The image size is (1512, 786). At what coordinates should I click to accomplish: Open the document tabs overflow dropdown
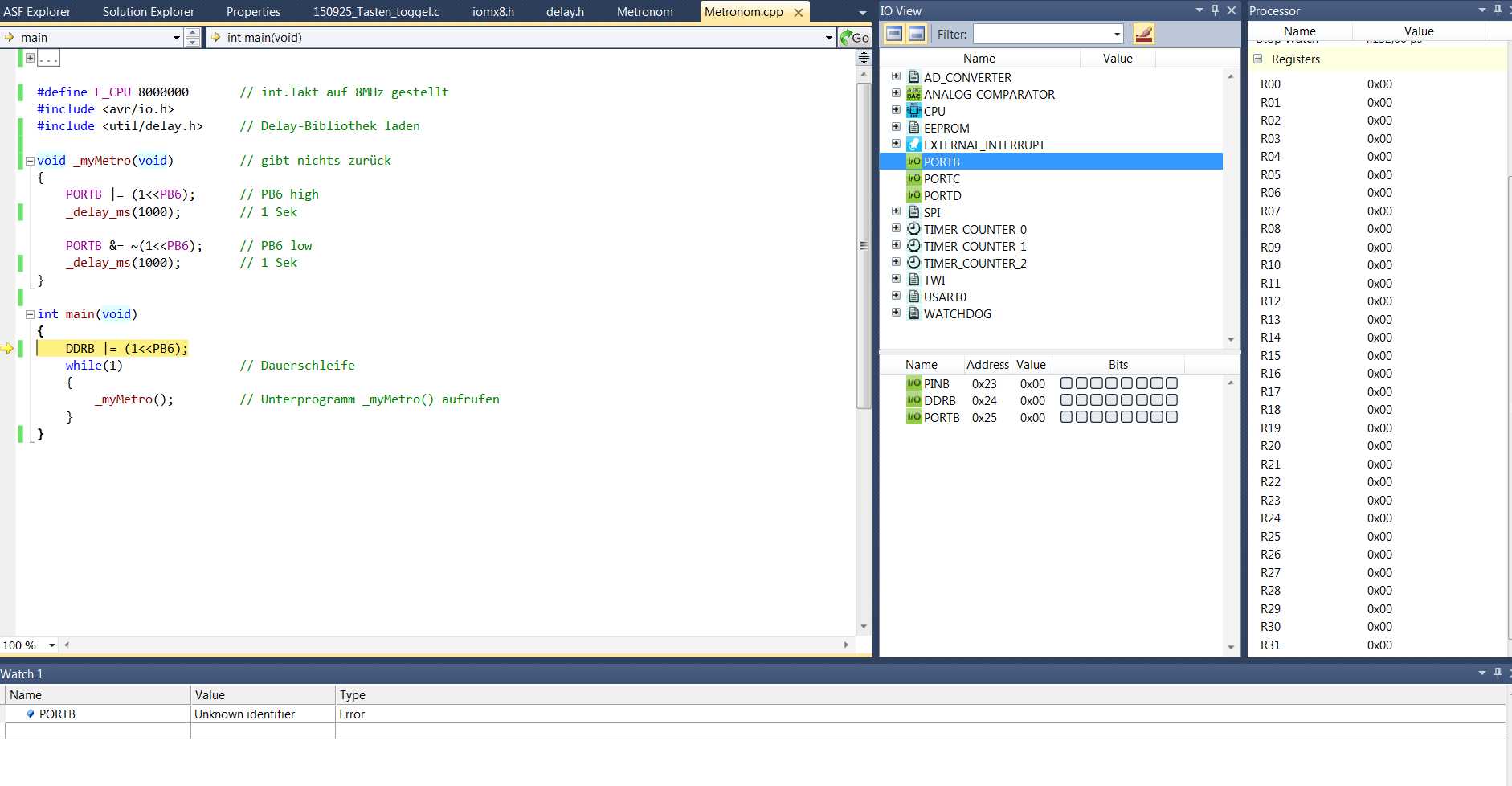[x=863, y=12]
